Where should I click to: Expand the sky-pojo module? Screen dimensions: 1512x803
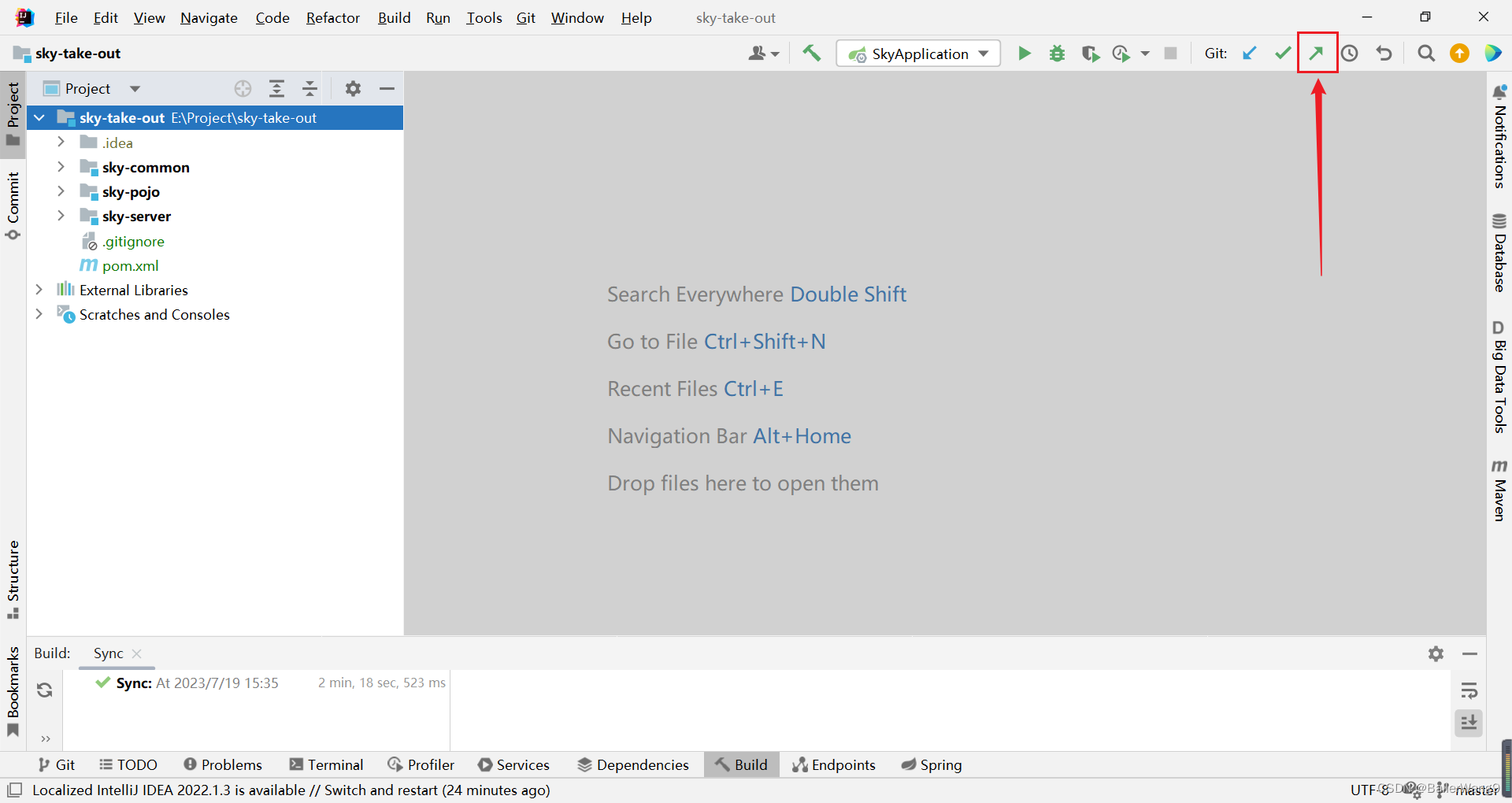tap(61, 191)
